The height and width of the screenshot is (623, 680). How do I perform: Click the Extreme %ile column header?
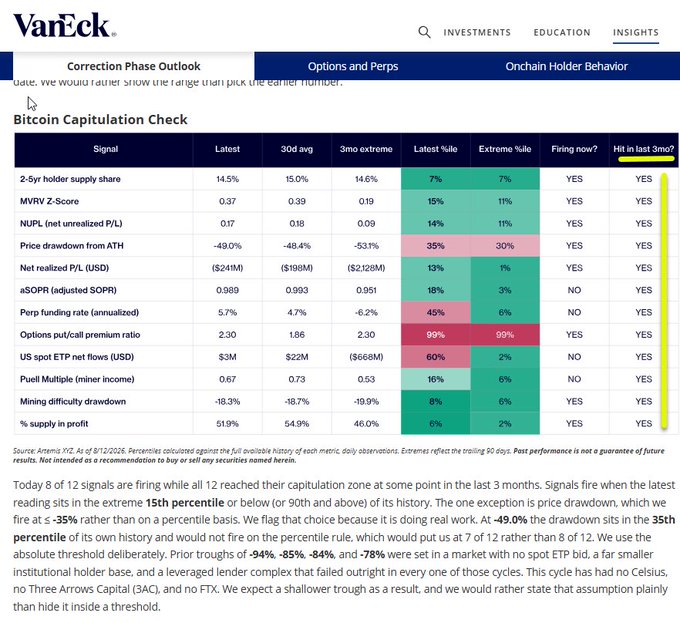[505, 149]
